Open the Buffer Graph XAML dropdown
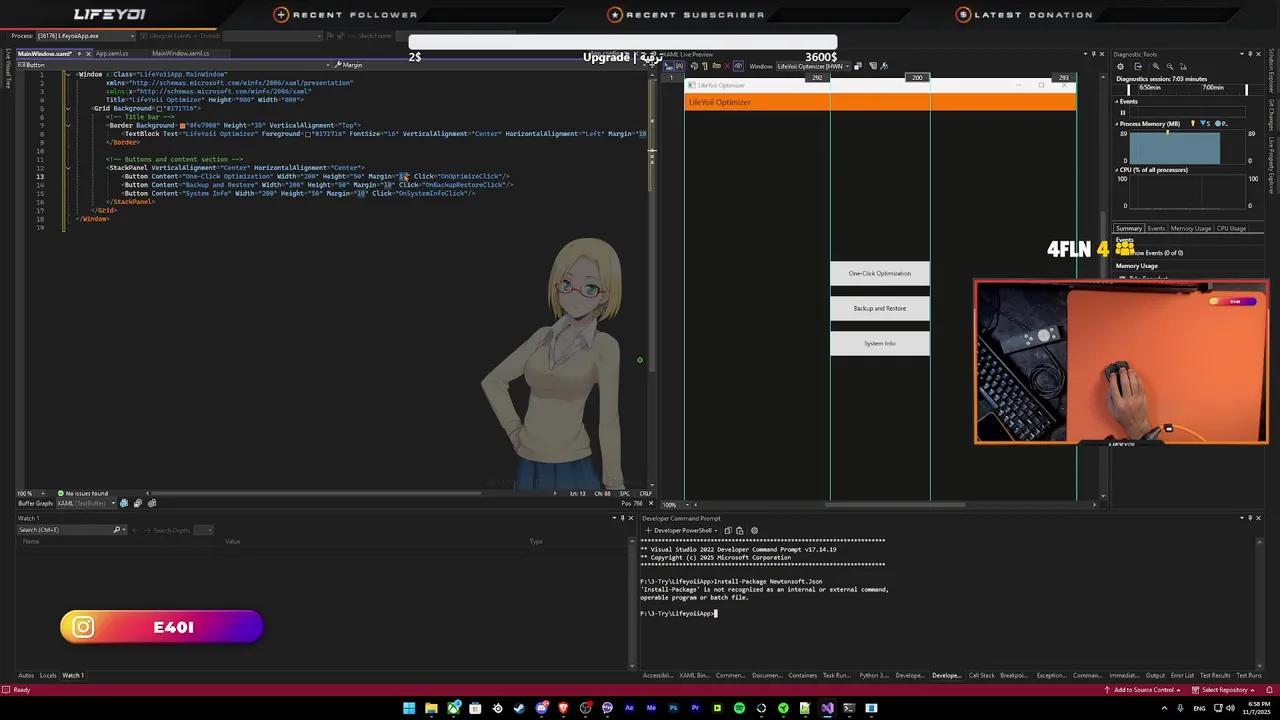The width and height of the screenshot is (1280, 720). pyautogui.click(x=86, y=503)
